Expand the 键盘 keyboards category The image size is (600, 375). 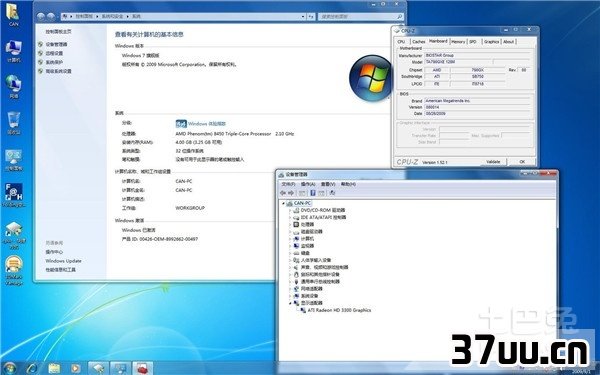(290, 253)
